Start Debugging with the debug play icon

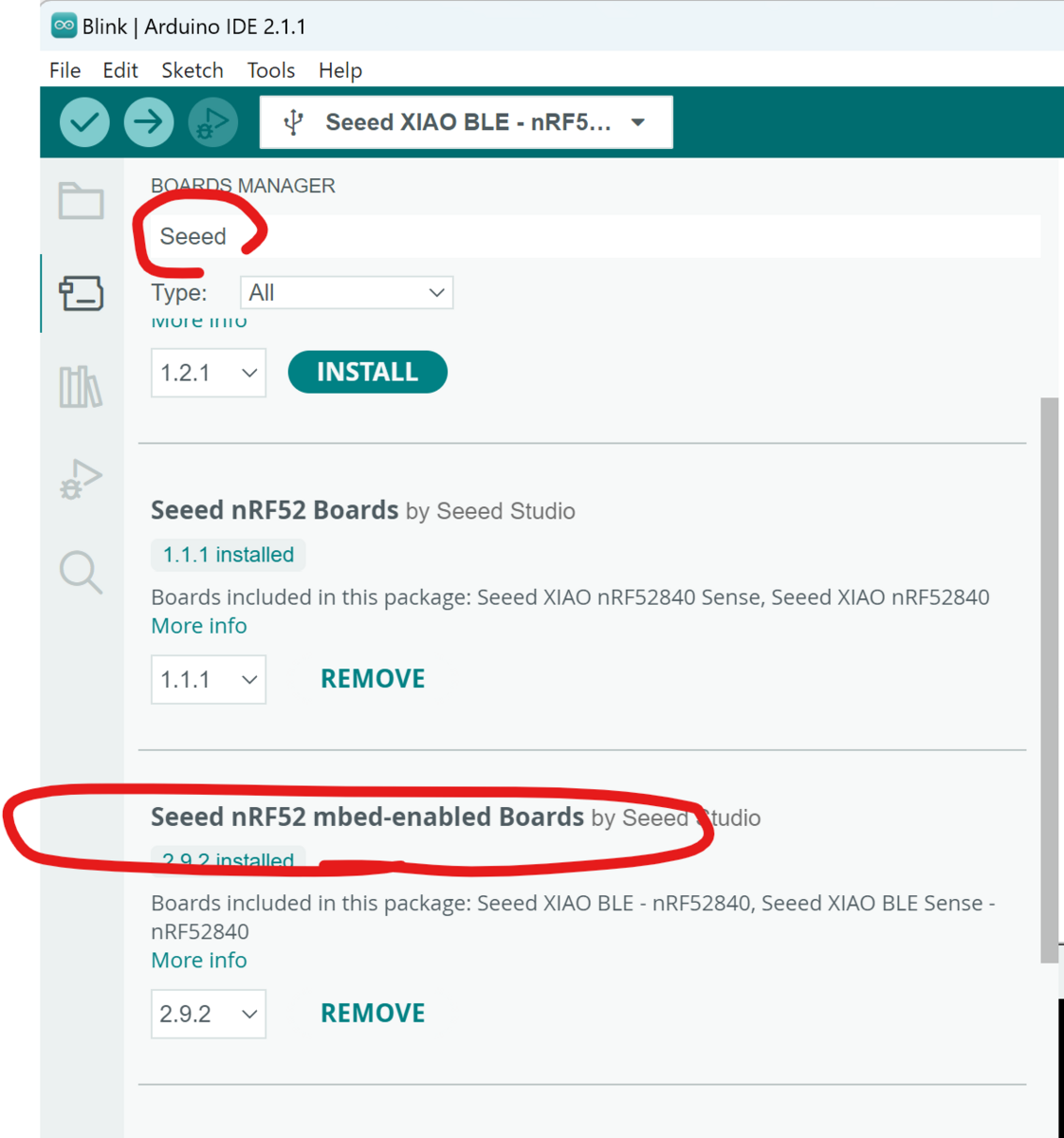click(213, 122)
